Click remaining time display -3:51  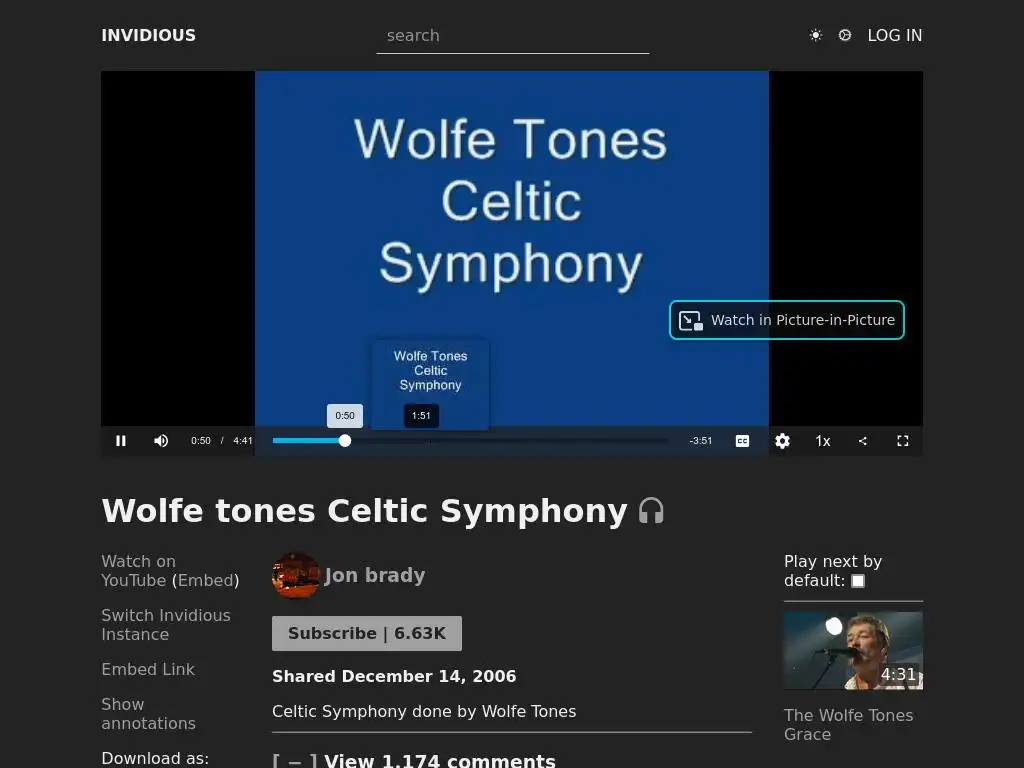point(701,441)
